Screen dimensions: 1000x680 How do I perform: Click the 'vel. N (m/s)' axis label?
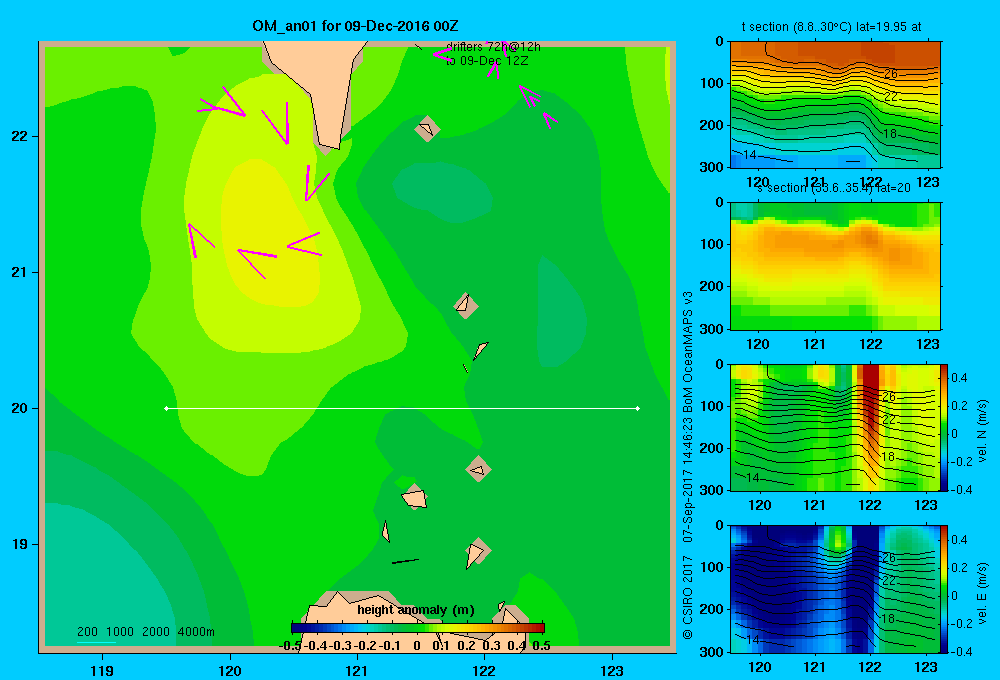pyautogui.click(x=982, y=431)
